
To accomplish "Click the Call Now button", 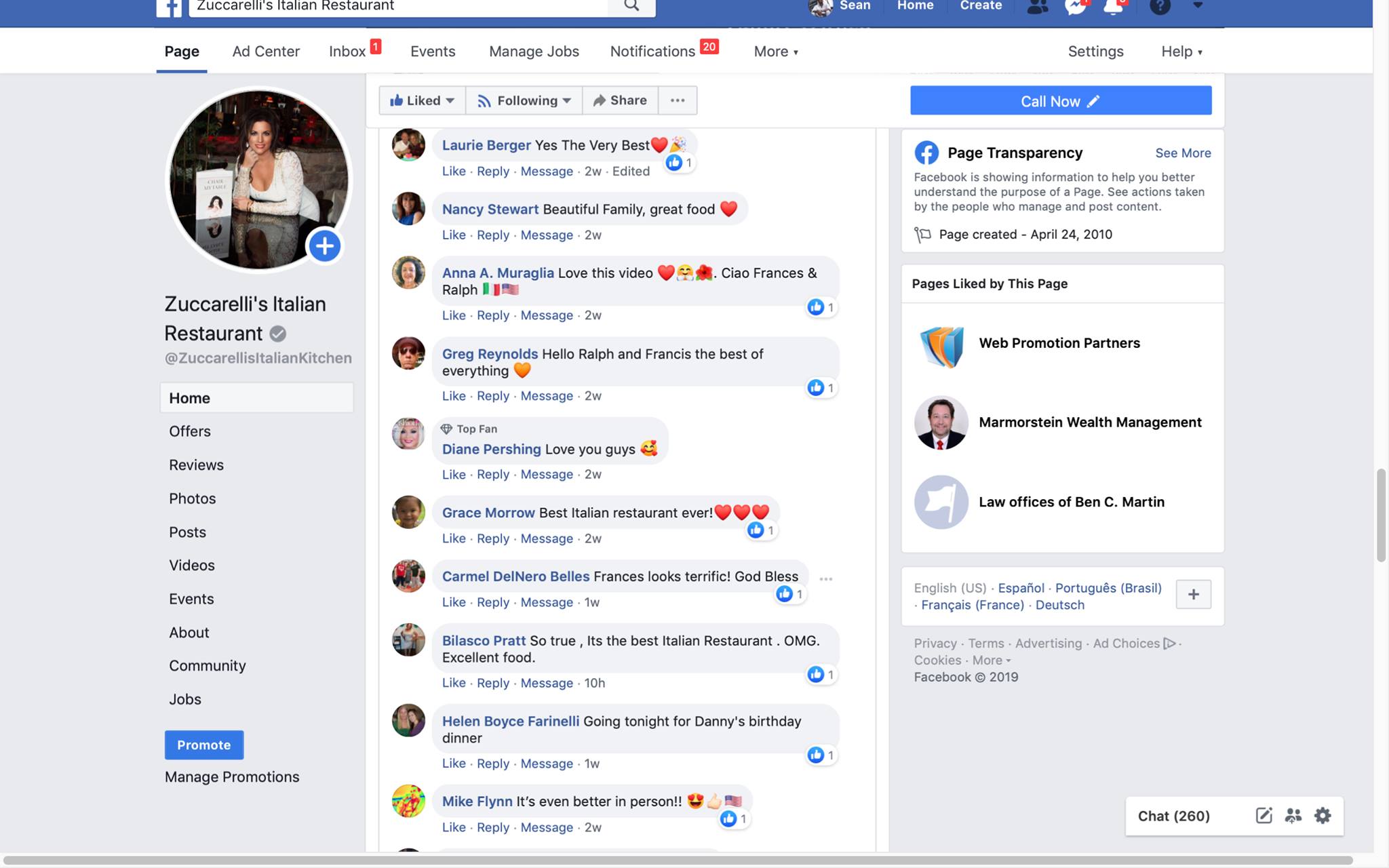I will coord(1061,100).
